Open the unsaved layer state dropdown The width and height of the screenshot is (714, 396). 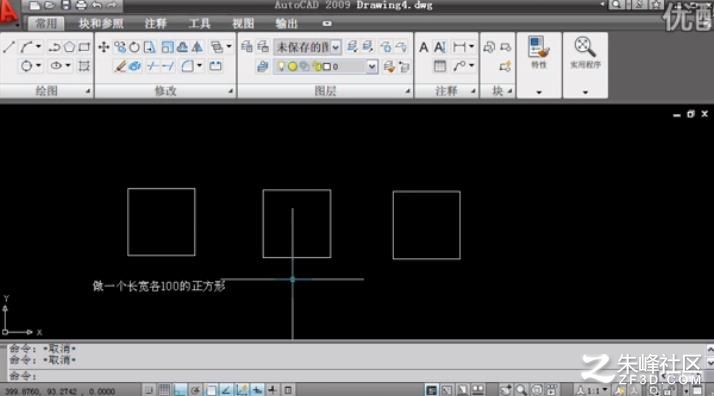(307, 47)
